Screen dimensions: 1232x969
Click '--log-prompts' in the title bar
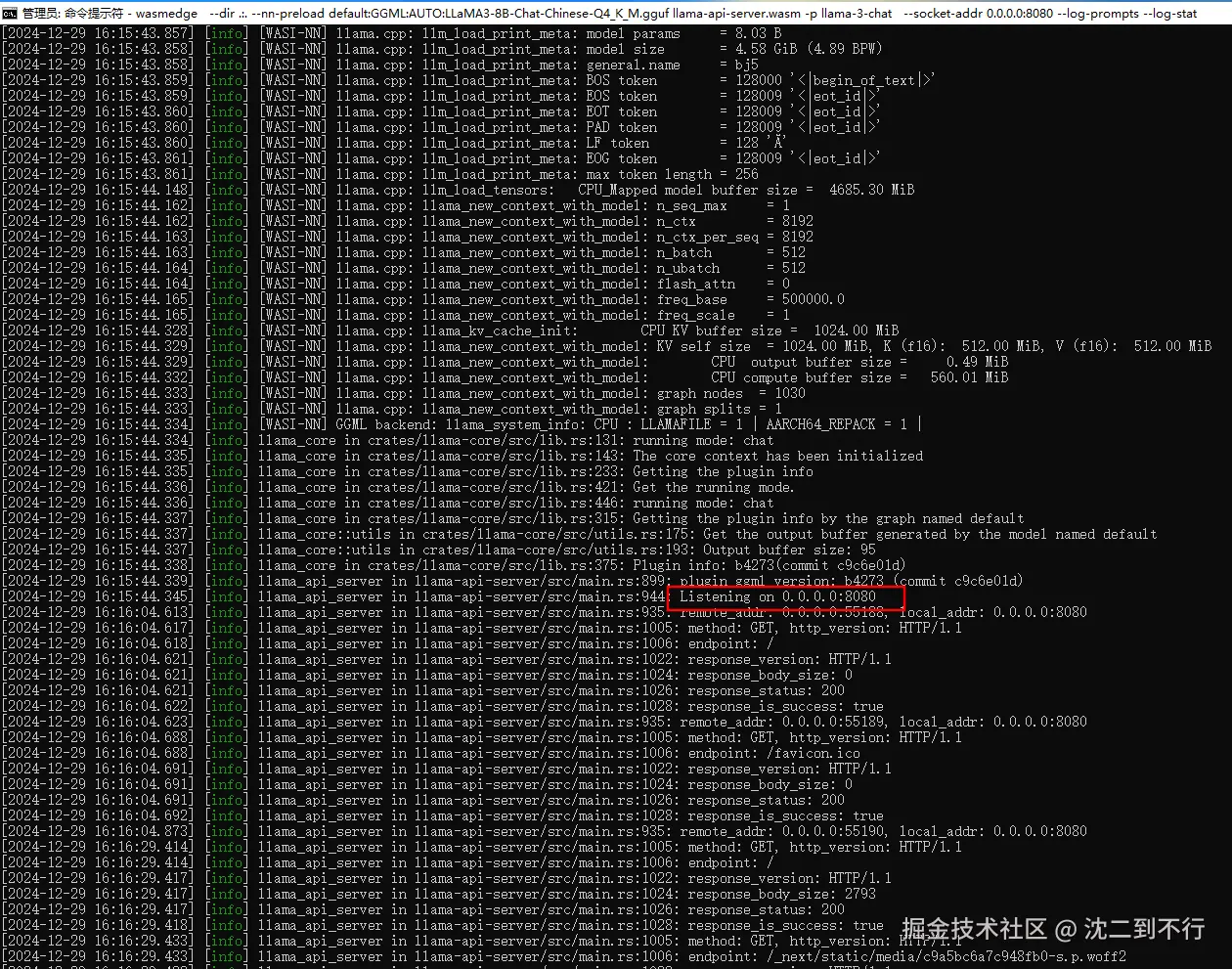point(1100,14)
